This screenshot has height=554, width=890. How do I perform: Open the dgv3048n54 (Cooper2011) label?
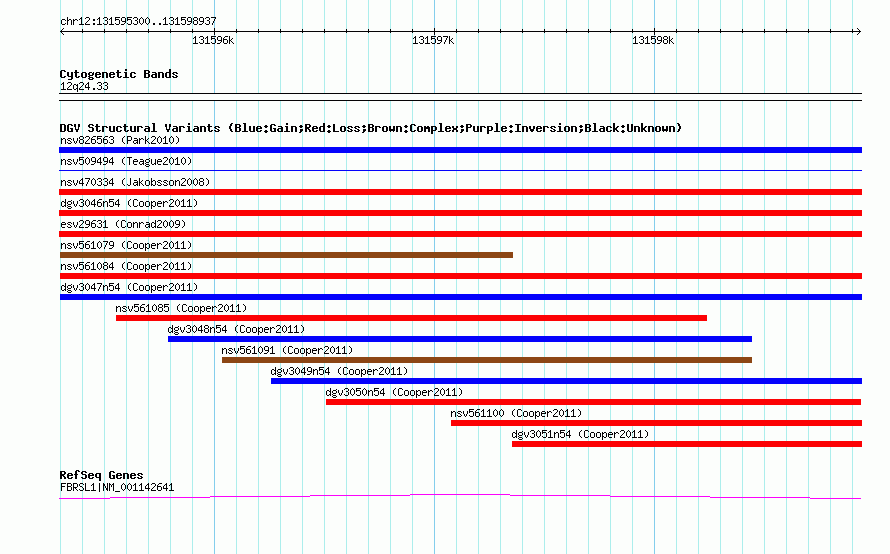point(236,329)
